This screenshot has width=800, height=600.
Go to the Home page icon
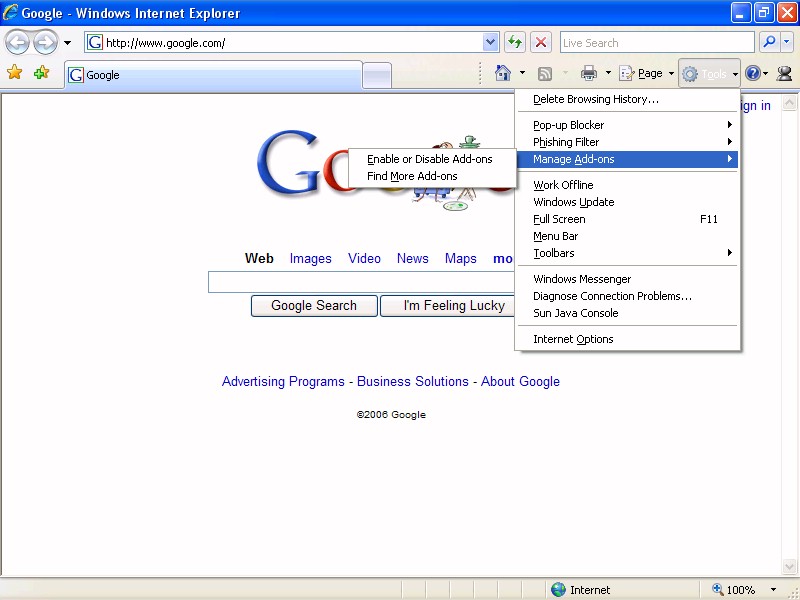pyautogui.click(x=503, y=73)
